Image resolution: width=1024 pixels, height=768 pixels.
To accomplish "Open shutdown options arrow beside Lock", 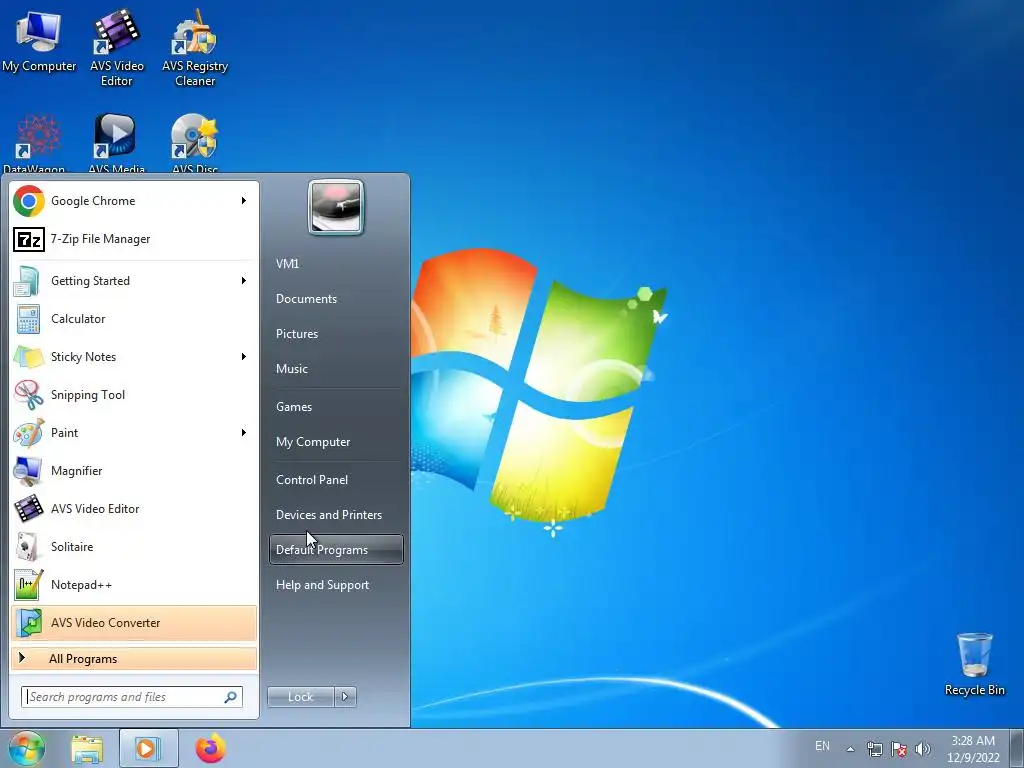I will pyautogui.click(x=345, y=697).
